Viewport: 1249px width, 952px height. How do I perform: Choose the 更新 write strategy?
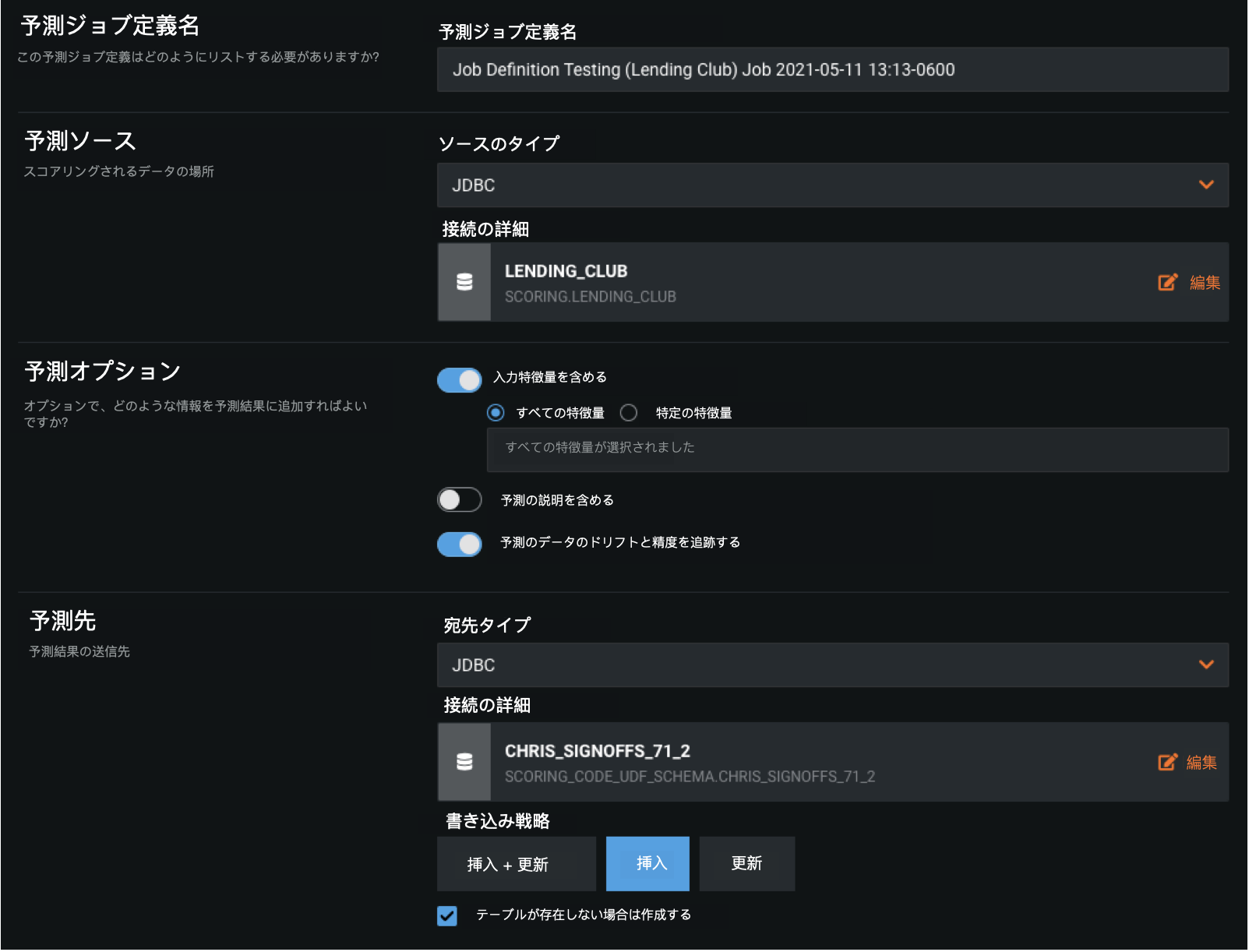746,864
